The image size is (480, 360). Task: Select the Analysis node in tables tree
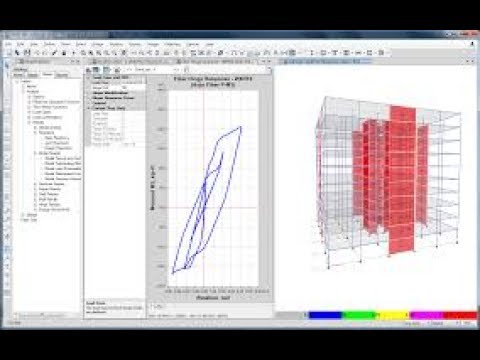(x=32, y=91)
